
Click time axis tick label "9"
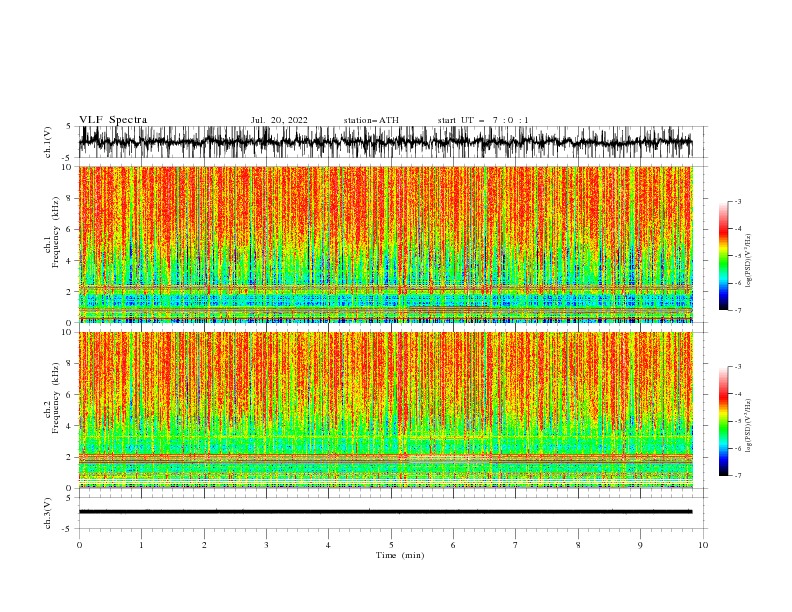[640, 545]
